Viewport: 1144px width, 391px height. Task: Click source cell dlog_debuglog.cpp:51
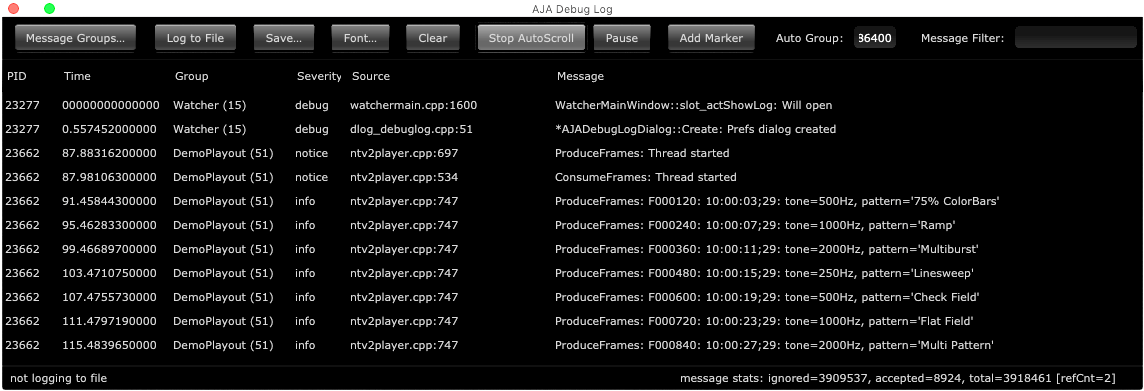(411, 129)
